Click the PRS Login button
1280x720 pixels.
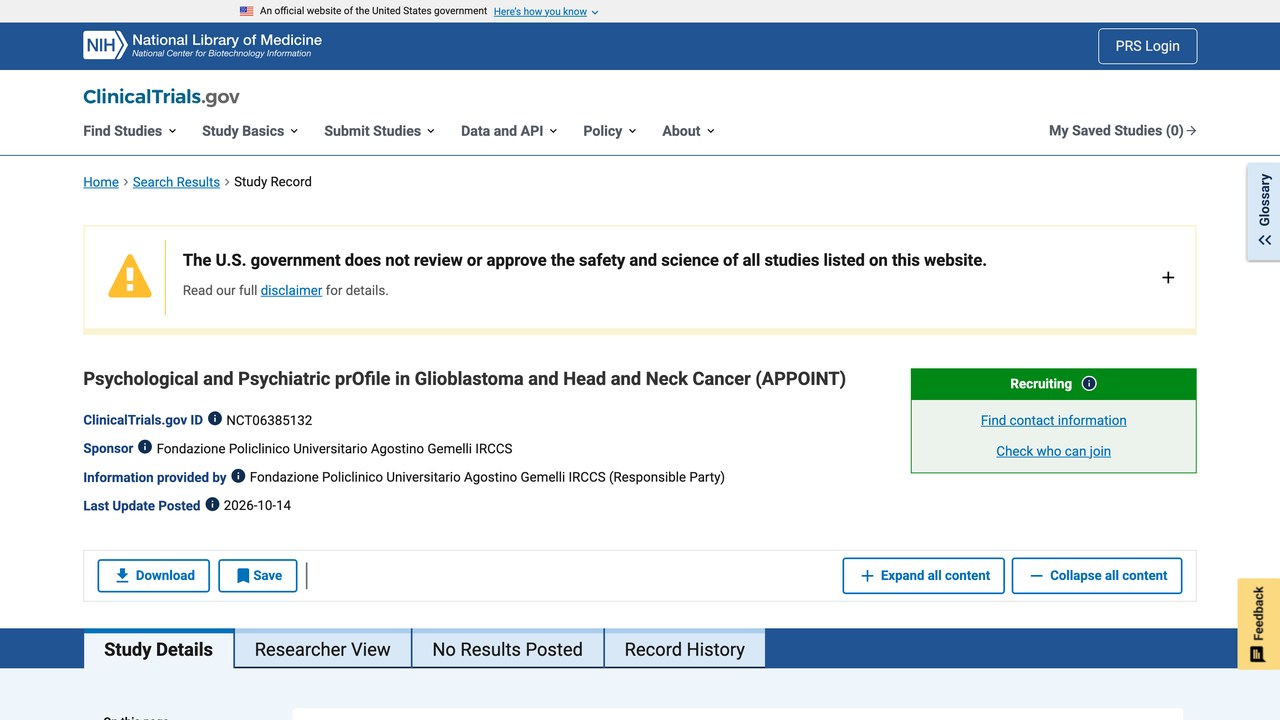pyautogui.click(x=1148, y=46)
